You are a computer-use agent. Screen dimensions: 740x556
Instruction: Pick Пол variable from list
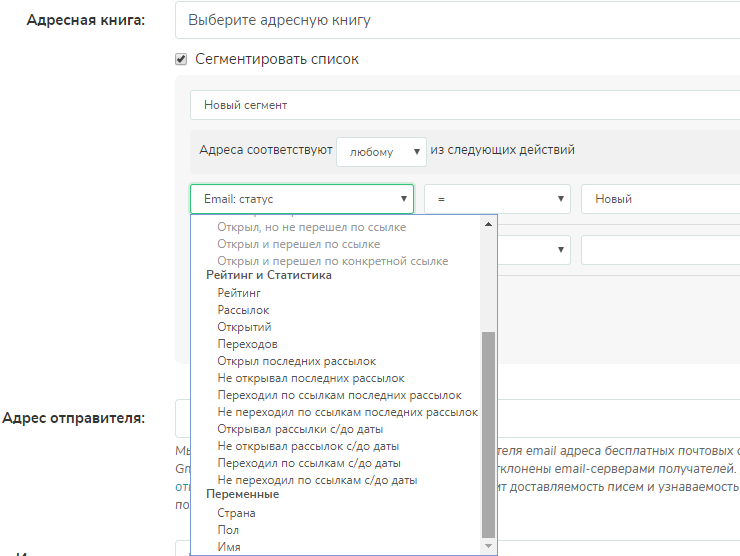click(228, 530)
